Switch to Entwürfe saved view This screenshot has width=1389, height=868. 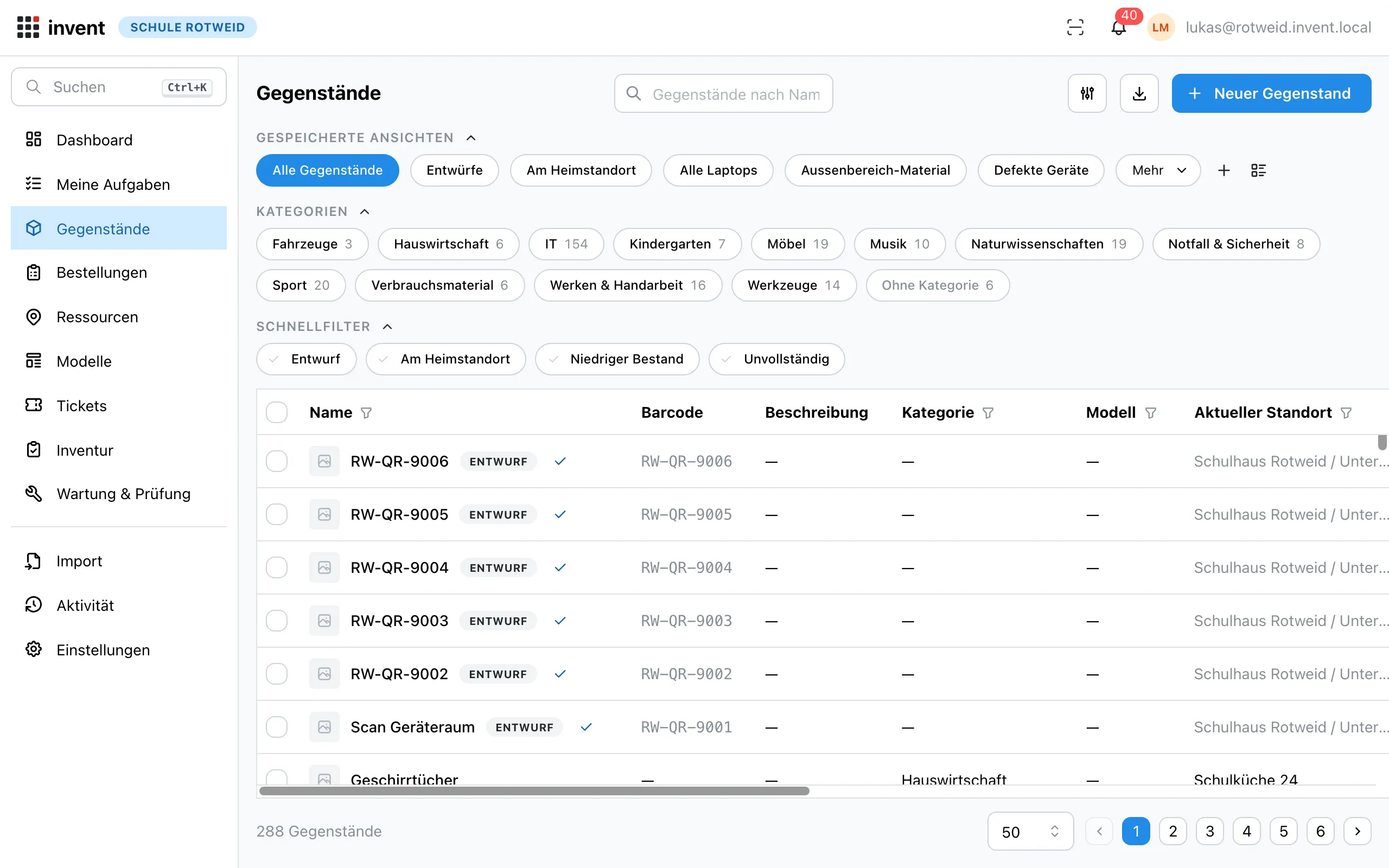455,170
